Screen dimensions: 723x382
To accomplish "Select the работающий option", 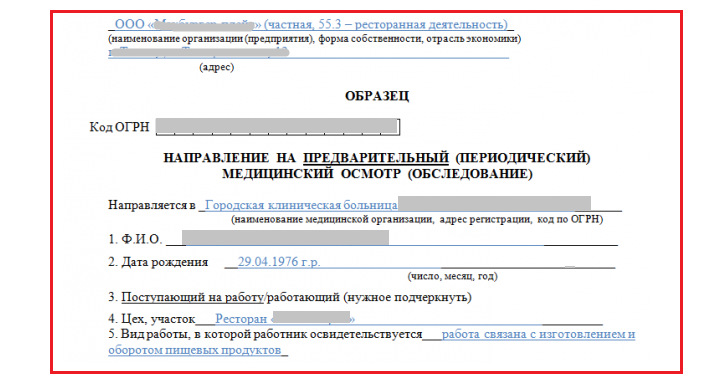I will pos(303,297).
